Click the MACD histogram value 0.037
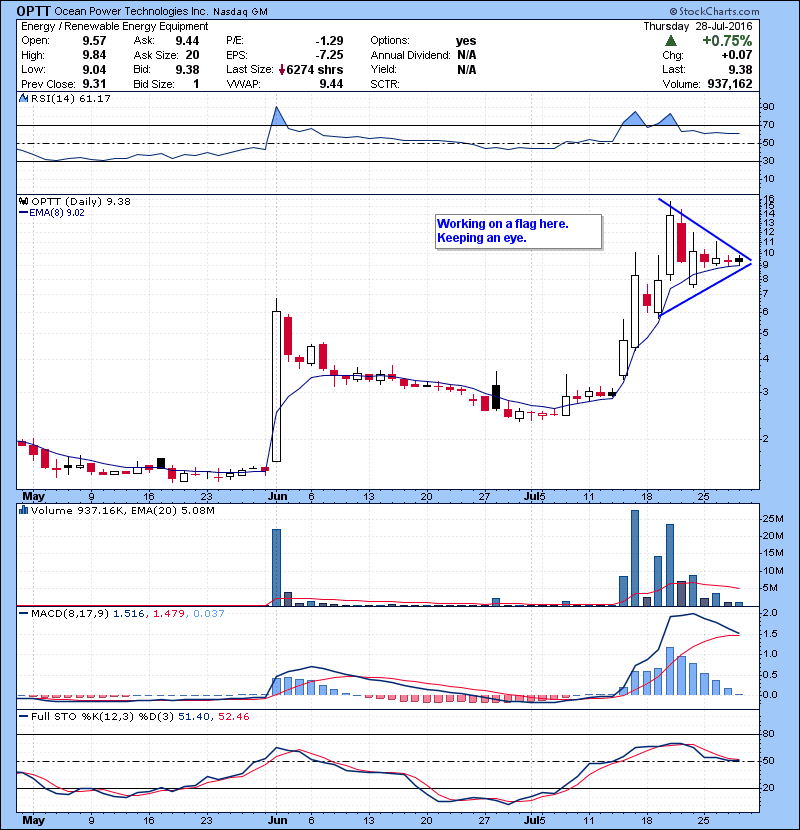The height and width of the screenshot is (830, 800). 209,614
